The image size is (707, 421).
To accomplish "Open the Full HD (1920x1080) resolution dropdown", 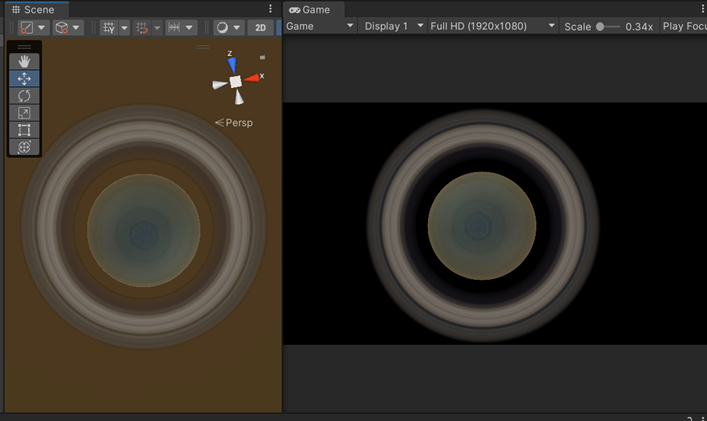I will tap(491, 26).
